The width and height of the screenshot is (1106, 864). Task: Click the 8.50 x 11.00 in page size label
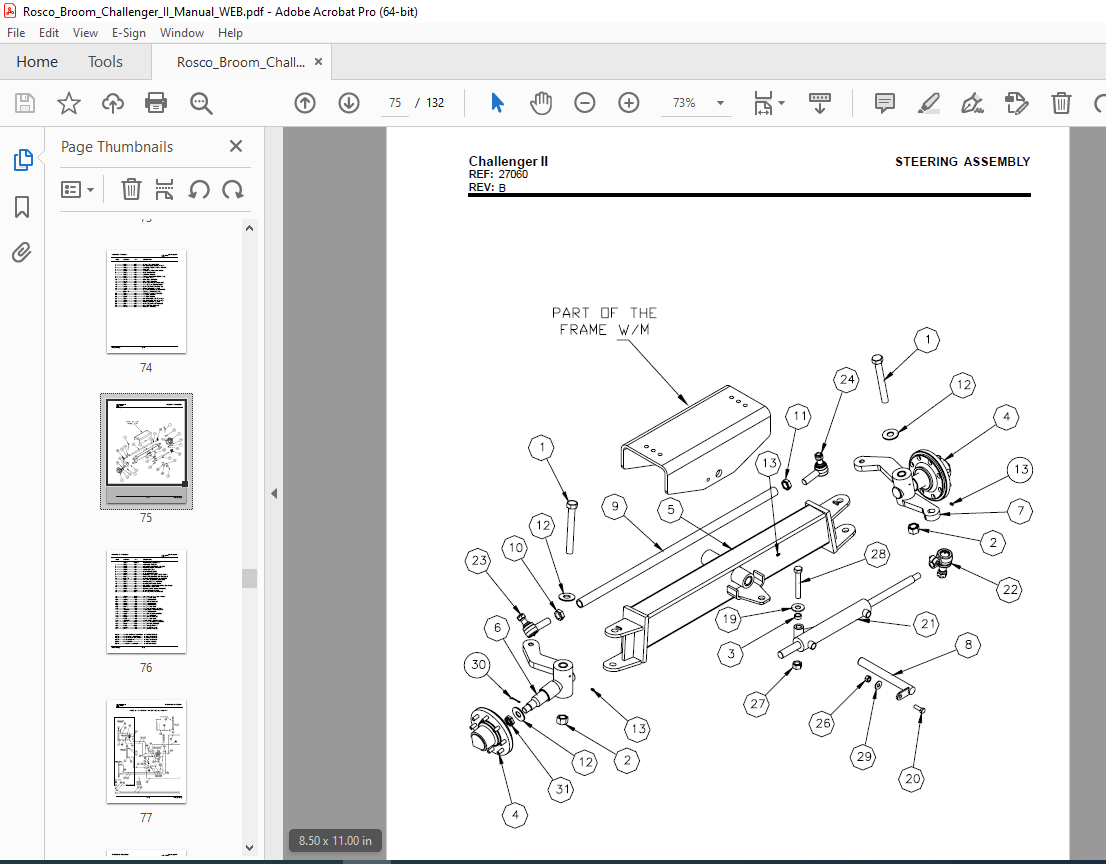tap(335, 840)
